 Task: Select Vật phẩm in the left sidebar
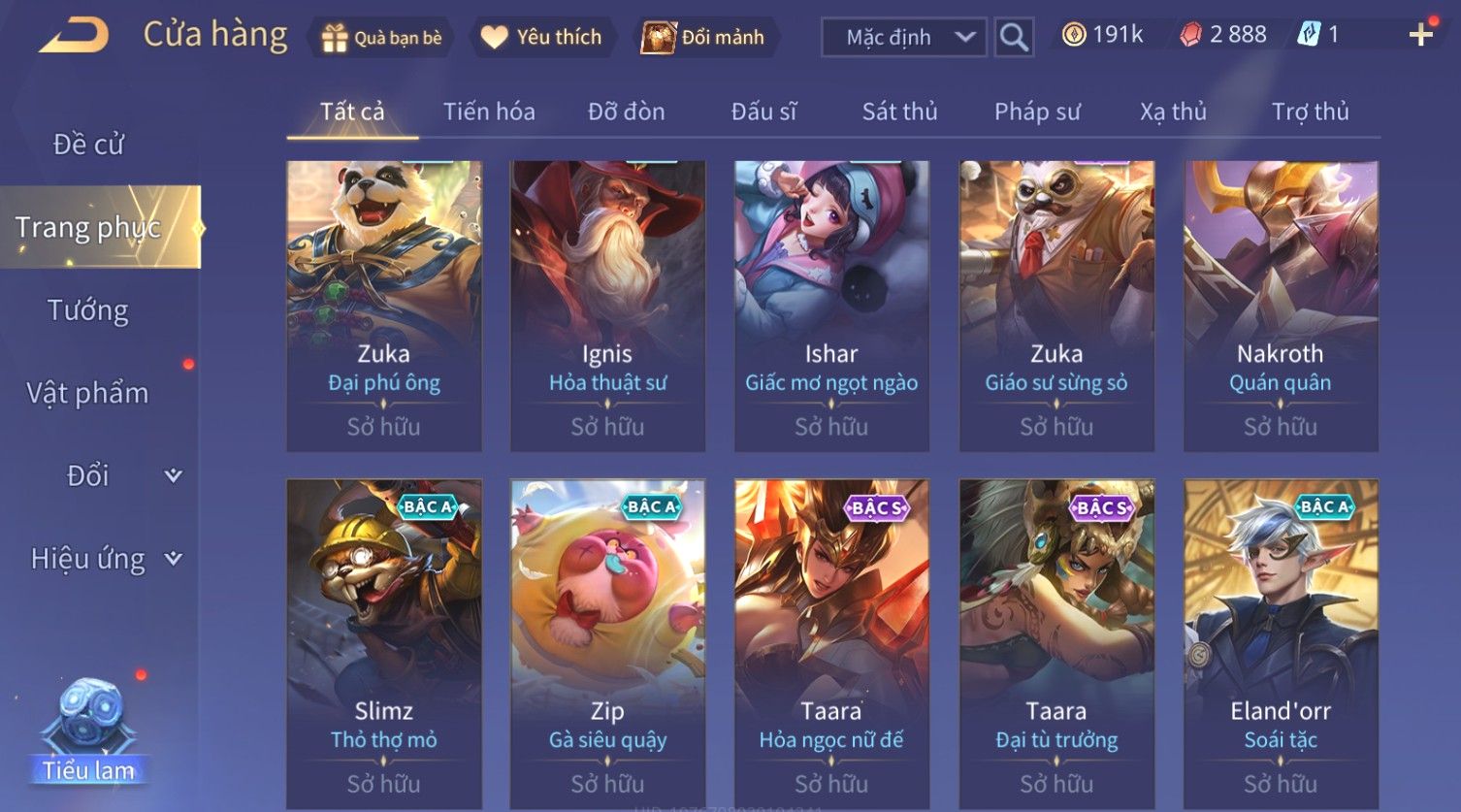click(87, 393)
